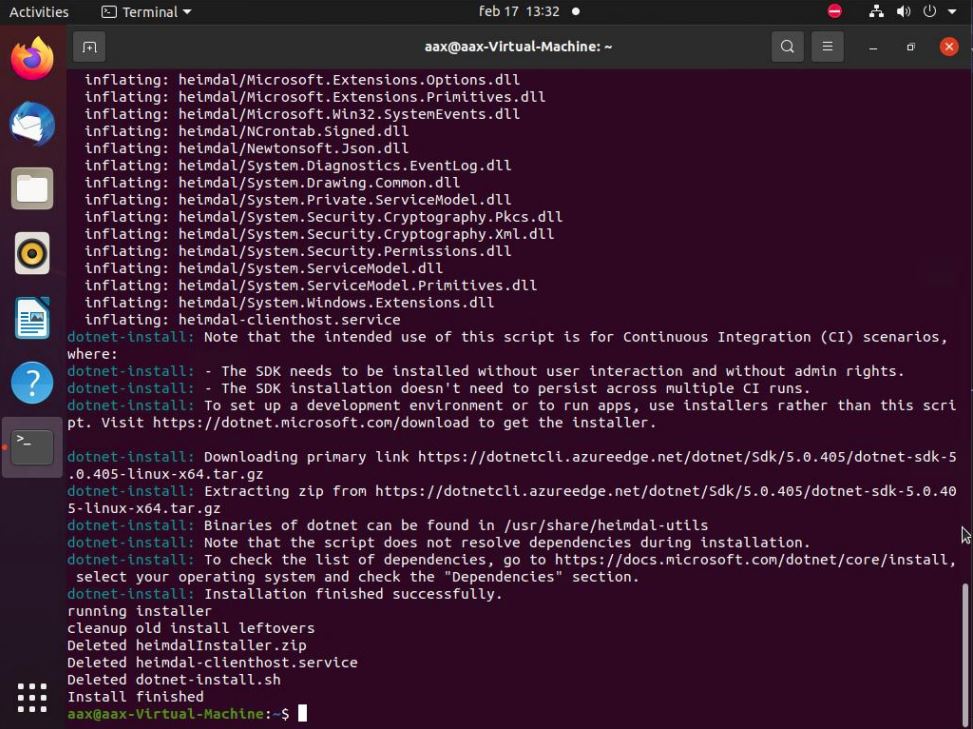Click the red do-not-disturb indicator
The image size is (973, 729).
pyautogui.click(x=835, y=11)
